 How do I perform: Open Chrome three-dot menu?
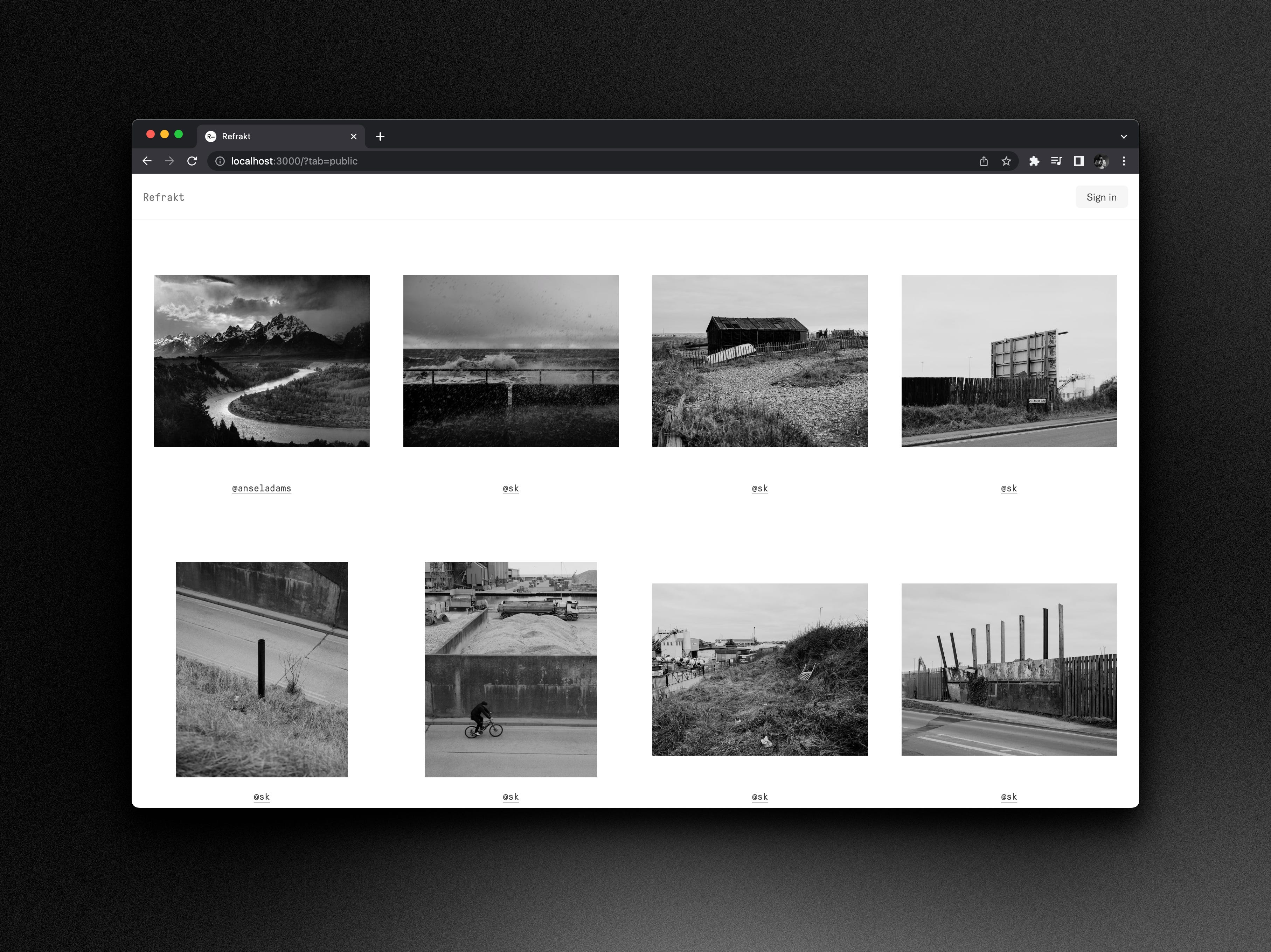point(1124,161)
